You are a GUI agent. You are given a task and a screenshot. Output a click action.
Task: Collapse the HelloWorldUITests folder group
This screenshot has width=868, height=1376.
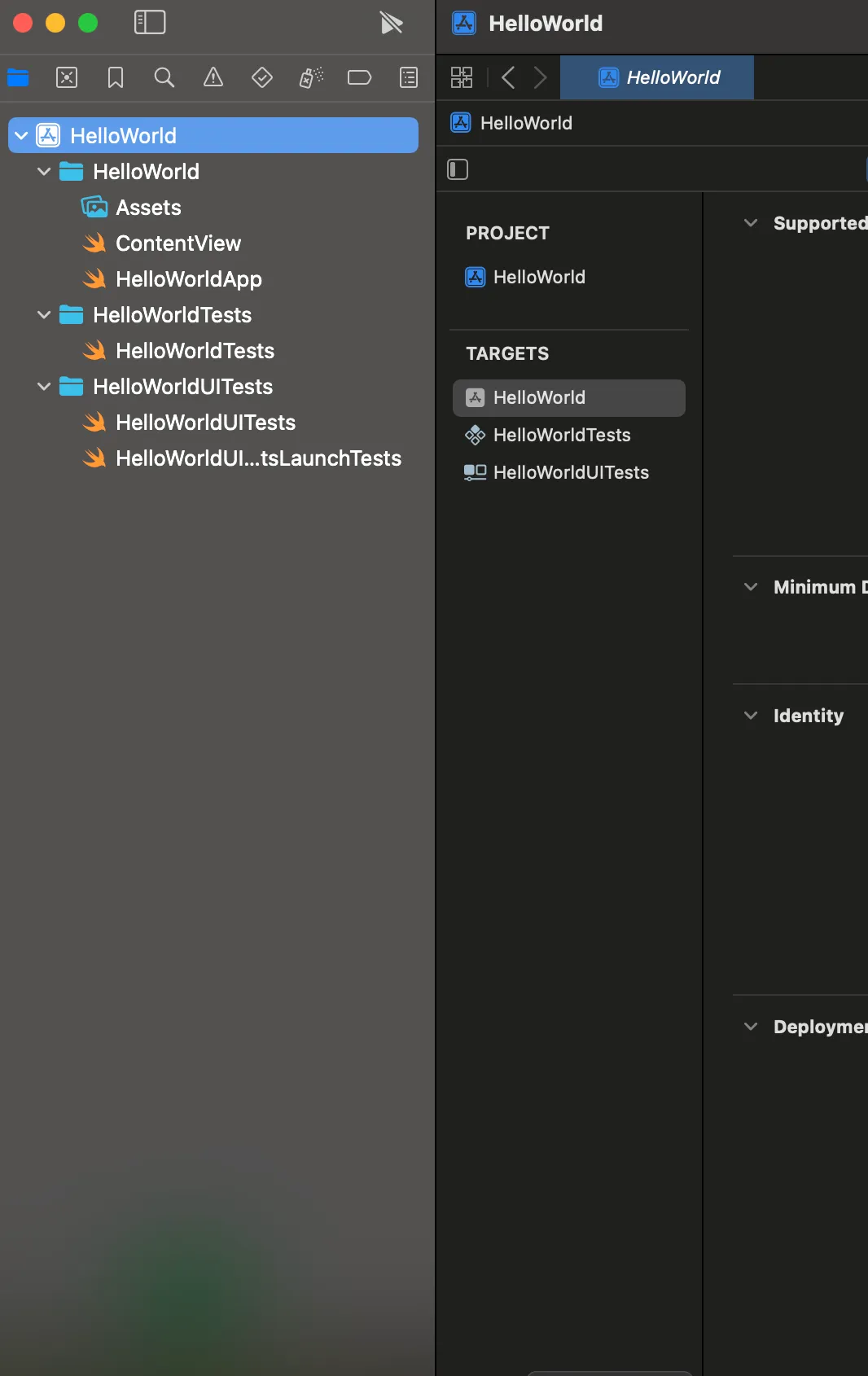[x=44, y=387]
